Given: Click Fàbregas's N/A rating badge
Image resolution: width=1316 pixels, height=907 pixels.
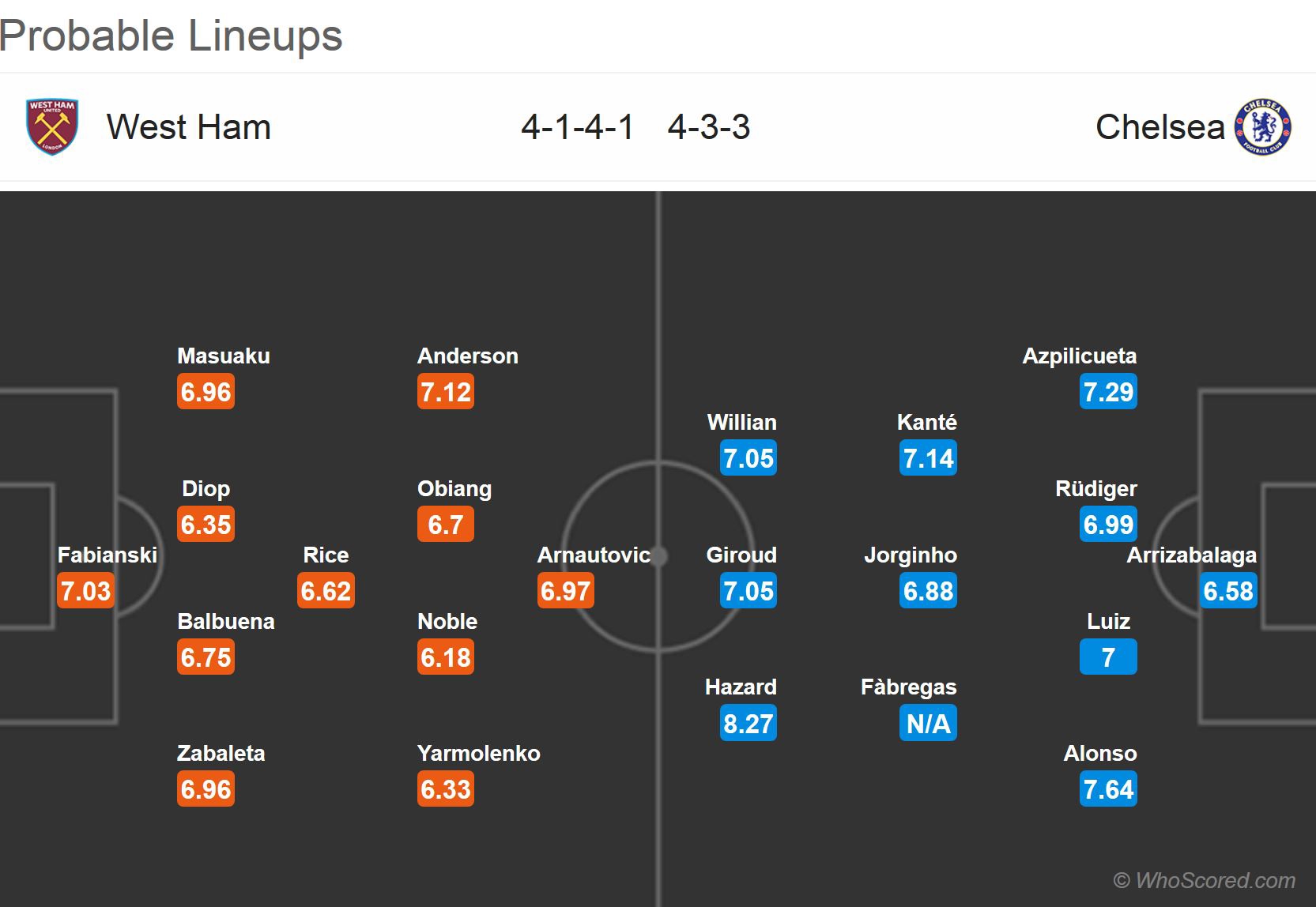Looking at the screenshot, I should click(x=928, y=723).
